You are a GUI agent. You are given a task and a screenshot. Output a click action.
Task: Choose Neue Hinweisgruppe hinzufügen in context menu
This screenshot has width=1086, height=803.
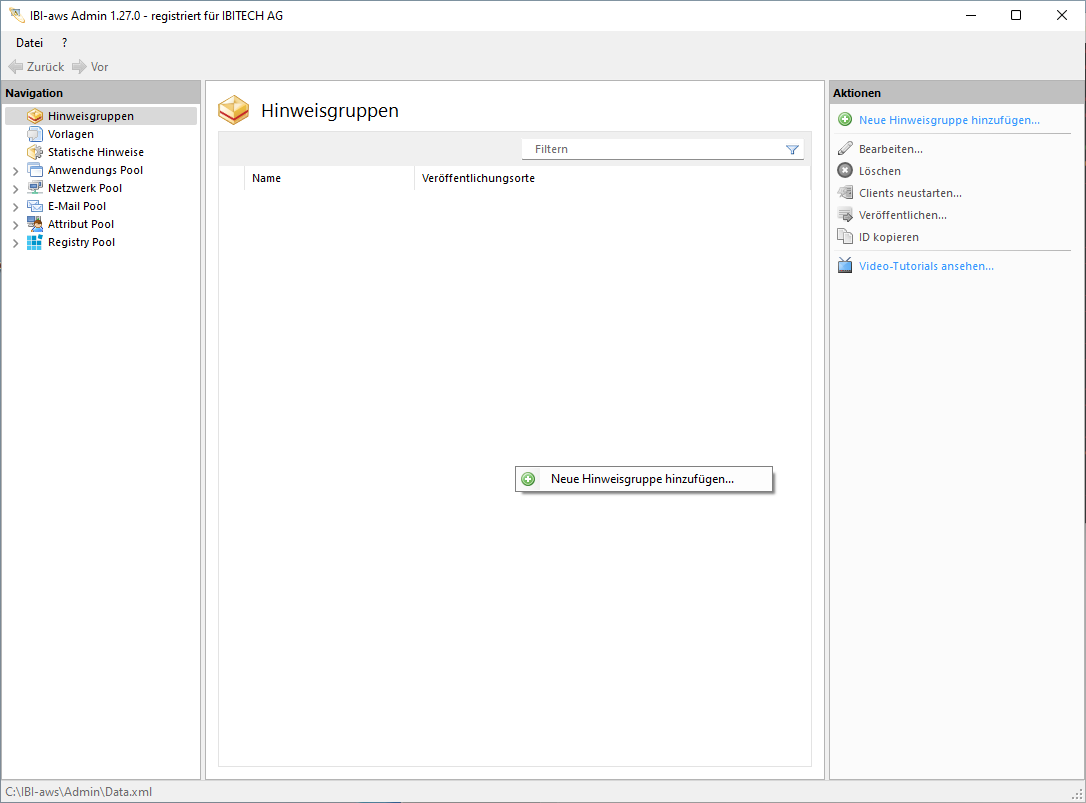642,479
